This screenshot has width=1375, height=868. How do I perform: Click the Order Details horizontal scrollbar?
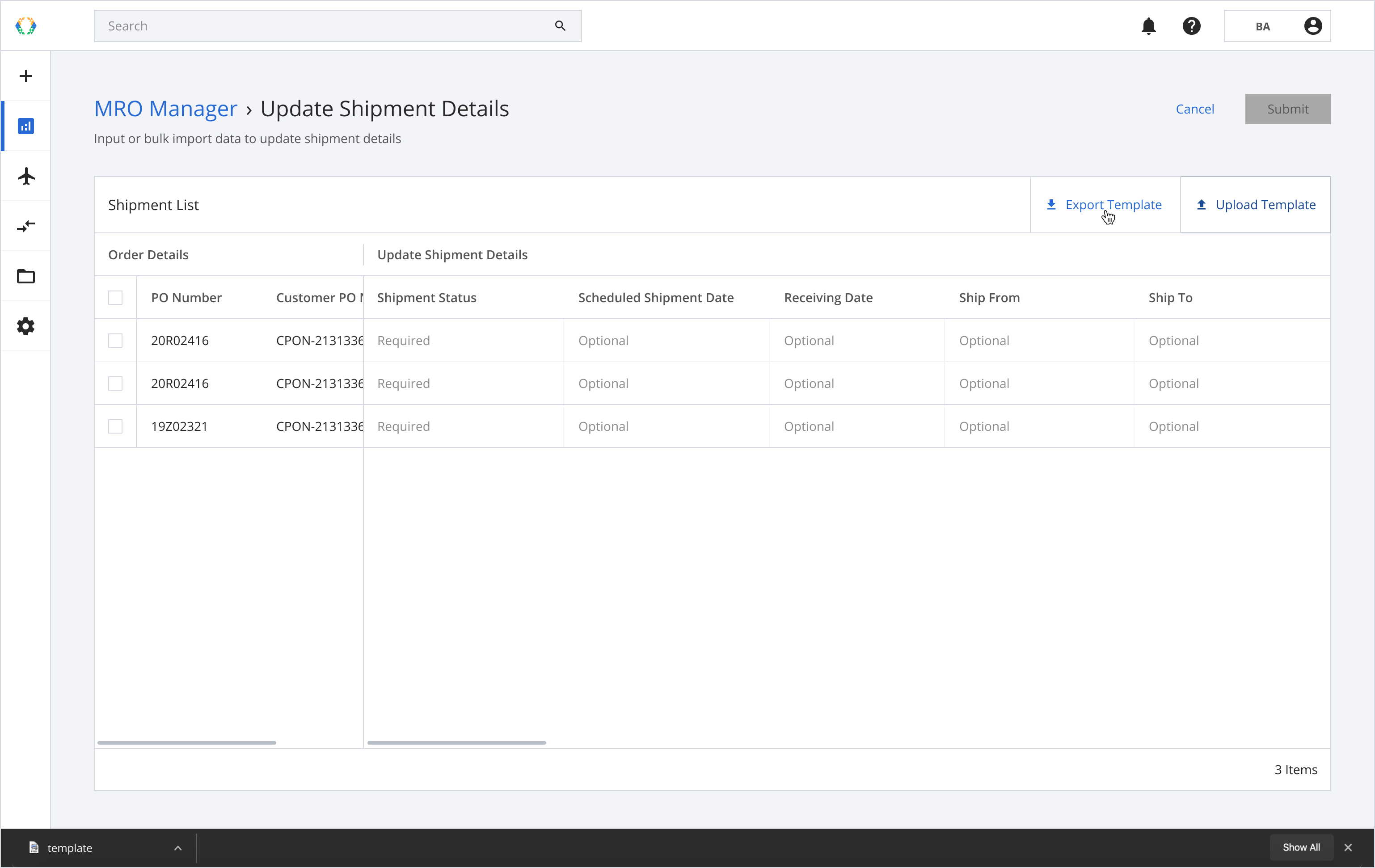click(187, 742)
